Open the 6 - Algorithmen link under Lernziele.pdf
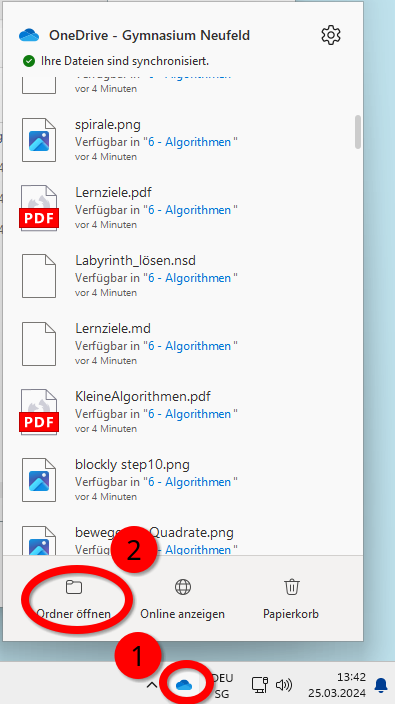This screenshot has height=704, width=395. coord(189,210)
